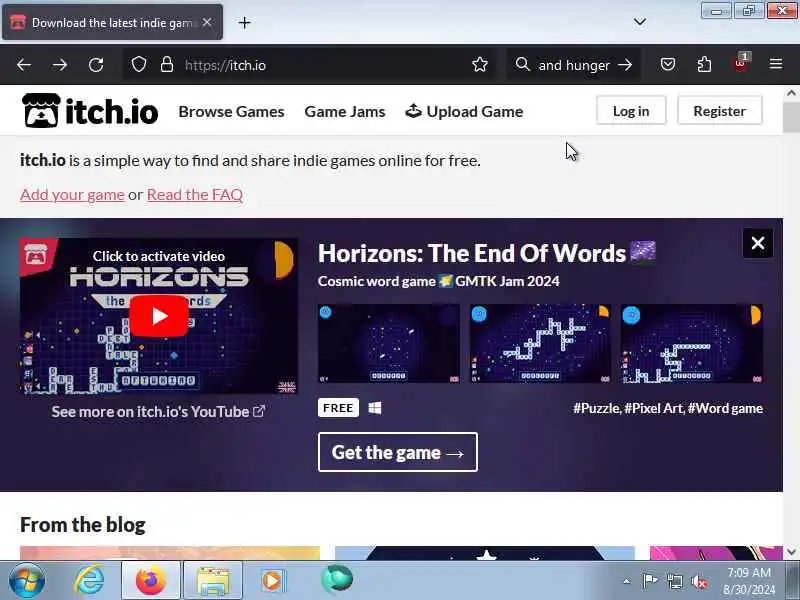Image resolution: width=800 pixels, height=600 pixels.
Task: Click the page scrollbar down arrow
Action: (791, 552)
